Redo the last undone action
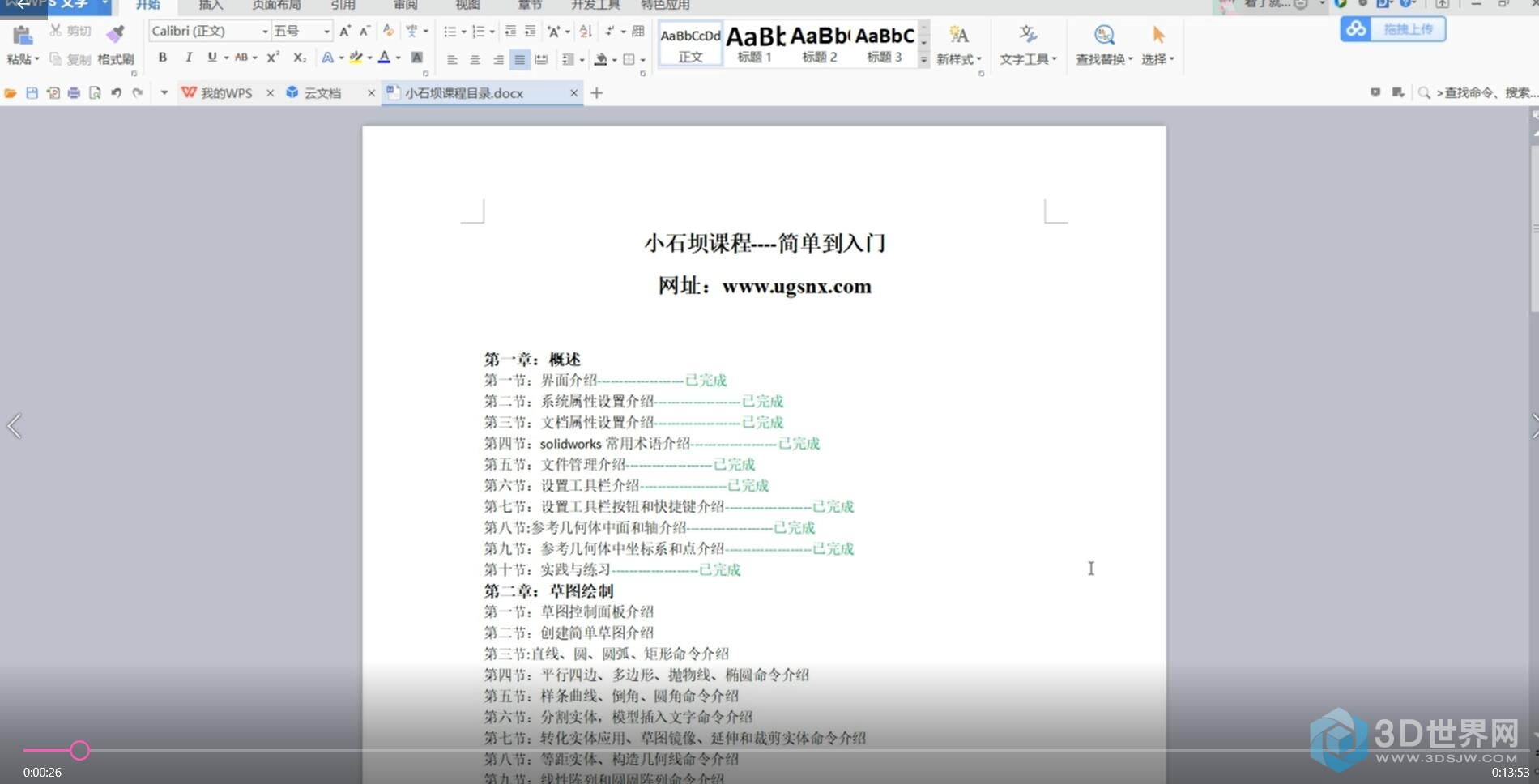 click(x=137, y=93)
